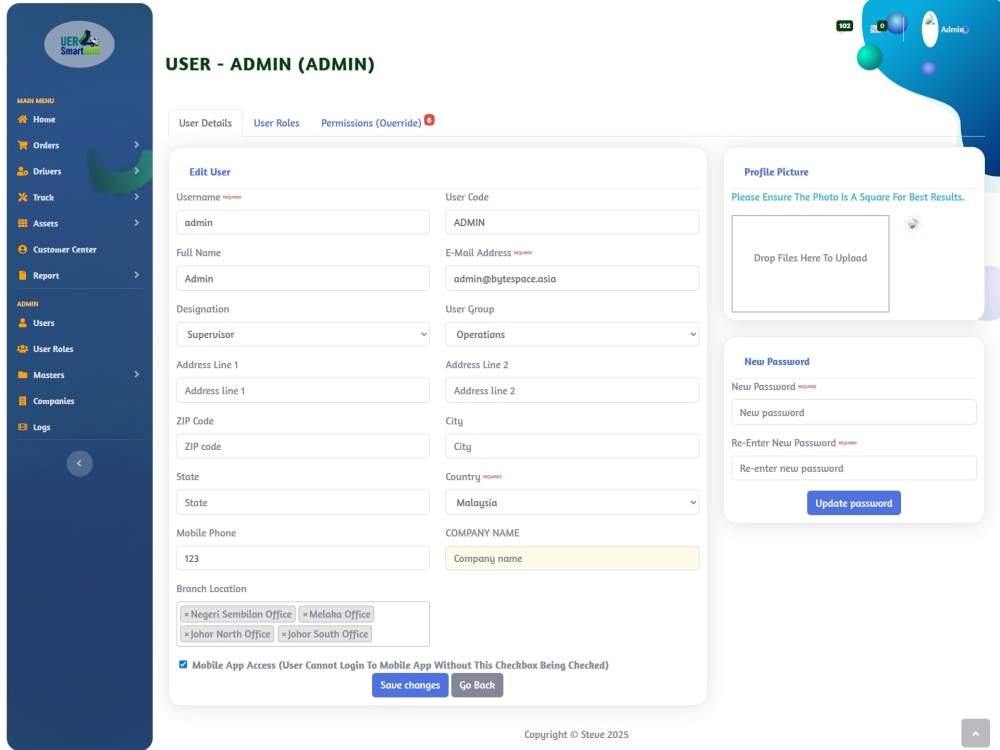Remove Melaka Office branch tag
This screenshot has height=750, width=1000.
click(x=305, y=615)
